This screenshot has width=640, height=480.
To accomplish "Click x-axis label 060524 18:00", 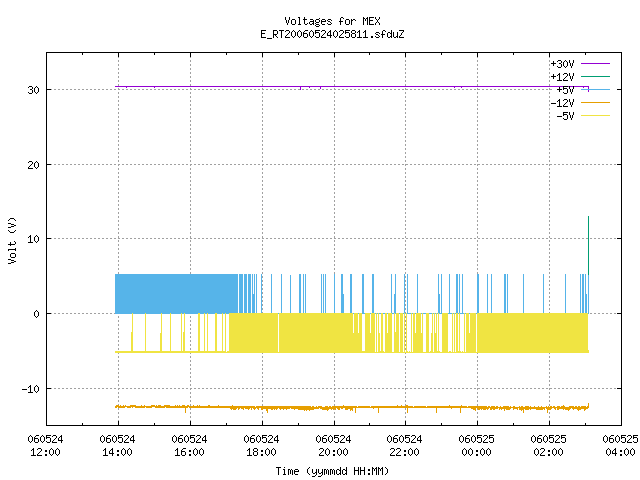I will (x=261, y=446).
